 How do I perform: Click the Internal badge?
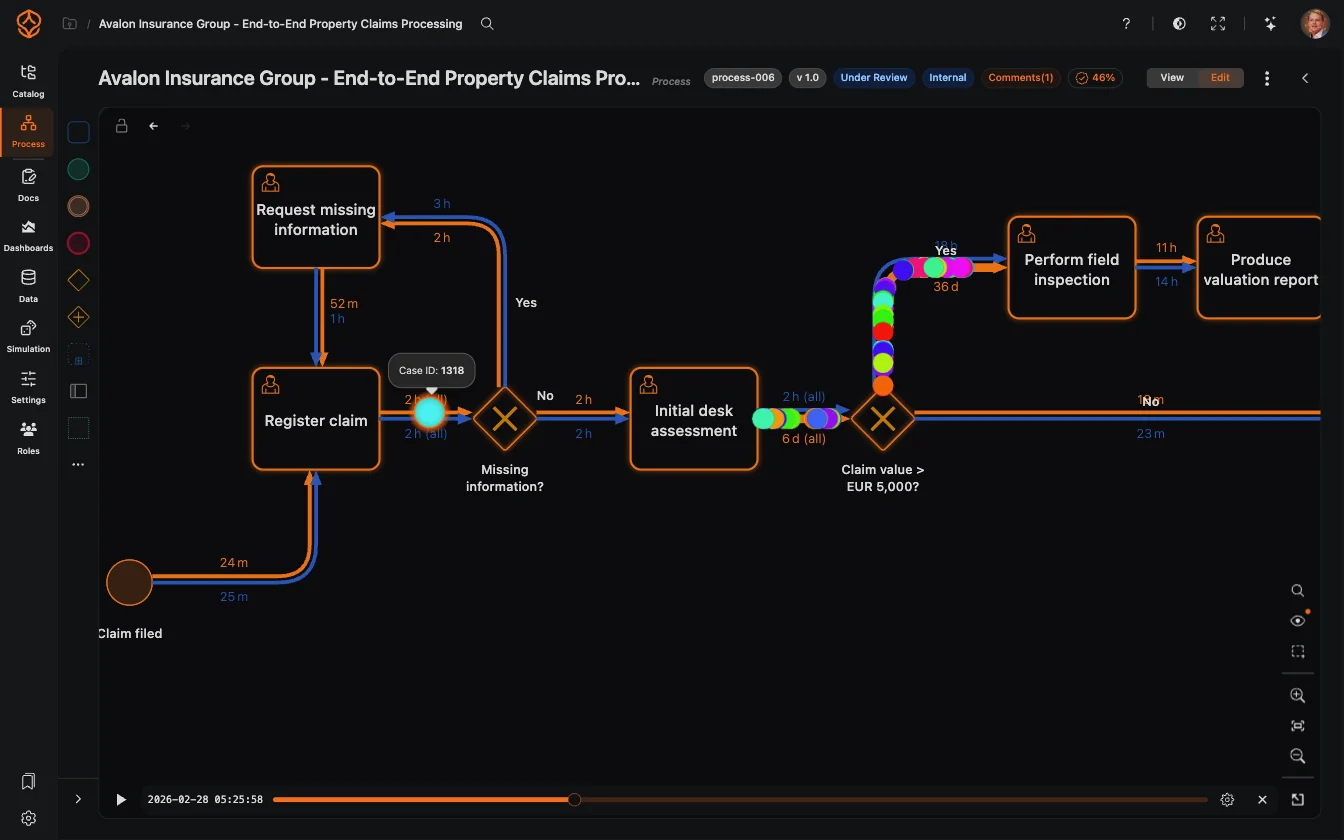tap(948, 77)
